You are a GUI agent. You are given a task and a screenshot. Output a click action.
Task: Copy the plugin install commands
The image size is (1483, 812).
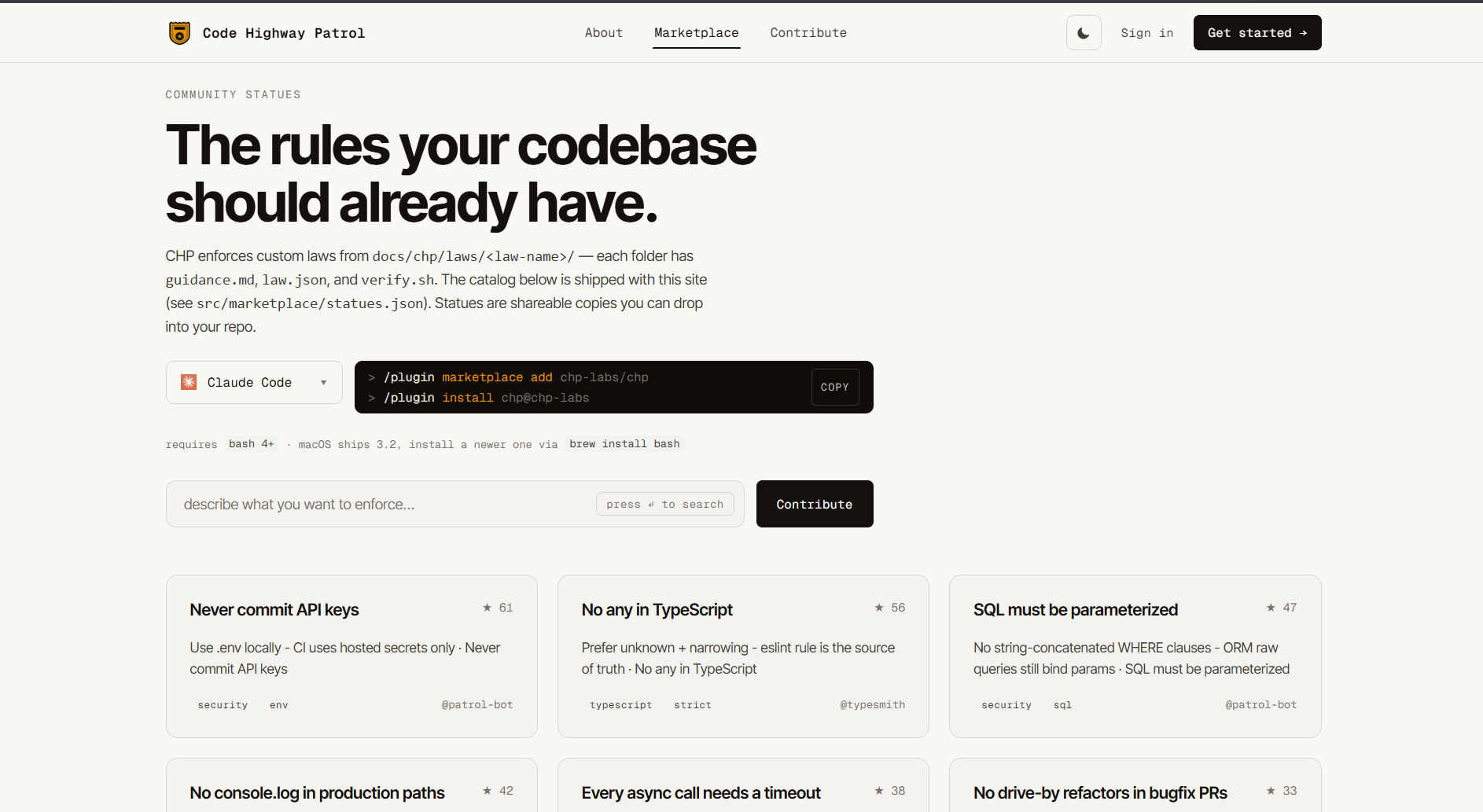click(x=835, y=387)
